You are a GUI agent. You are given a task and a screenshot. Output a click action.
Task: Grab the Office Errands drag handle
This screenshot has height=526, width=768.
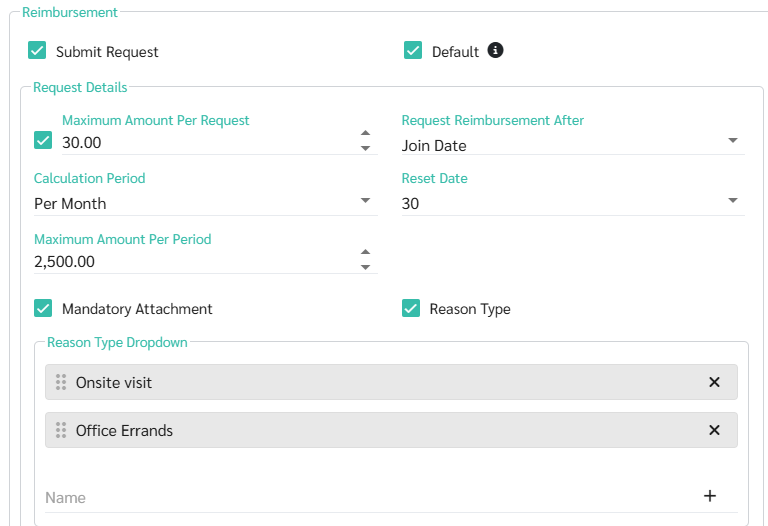click(x=61, y=430)
